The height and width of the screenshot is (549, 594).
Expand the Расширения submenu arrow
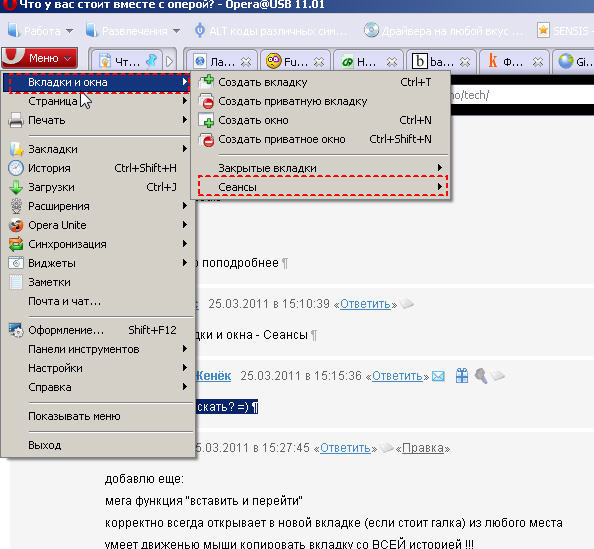(184, 206)
